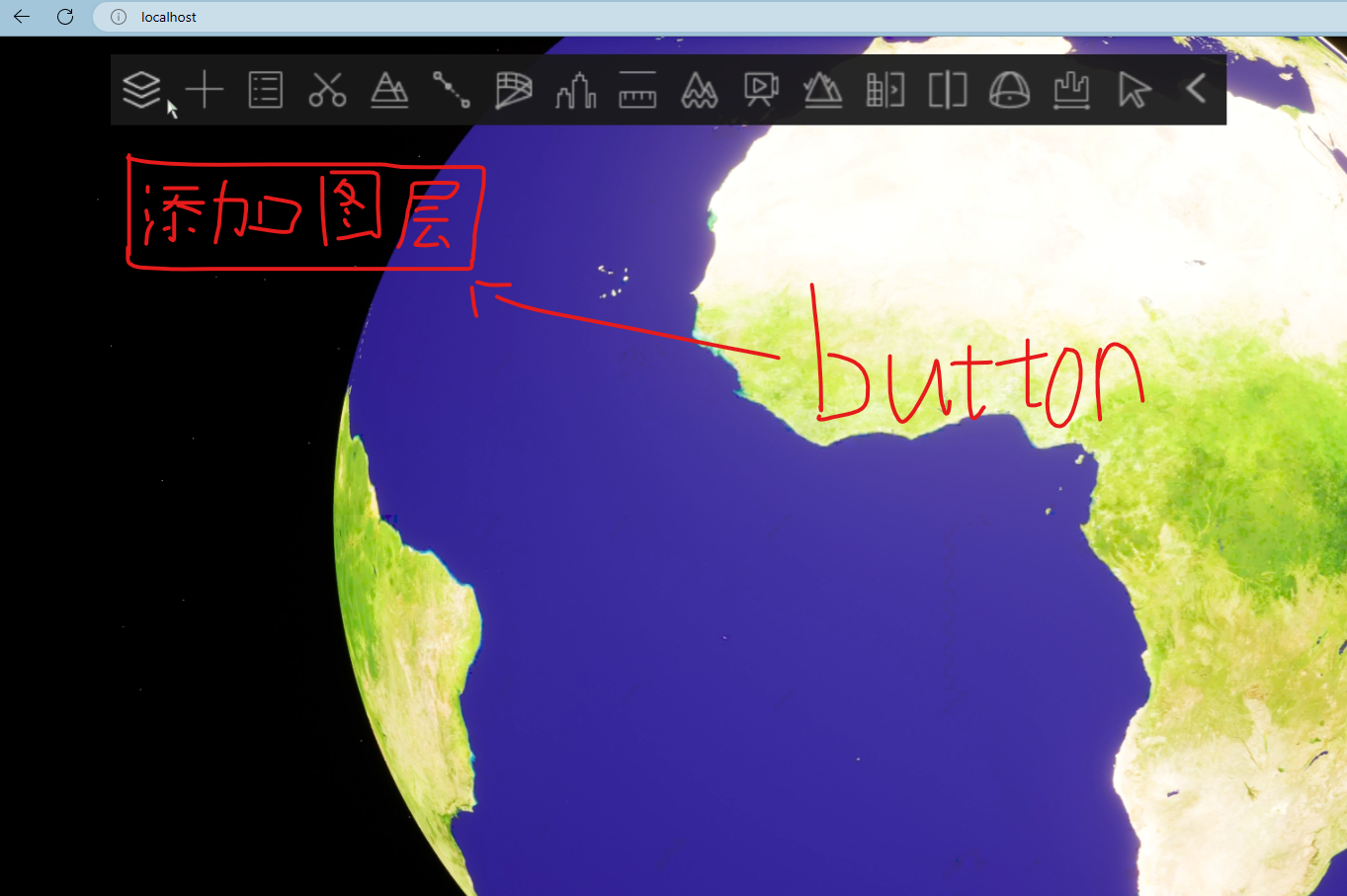
Task: Select the video projection camera icon
Action: tap(762, 90)
